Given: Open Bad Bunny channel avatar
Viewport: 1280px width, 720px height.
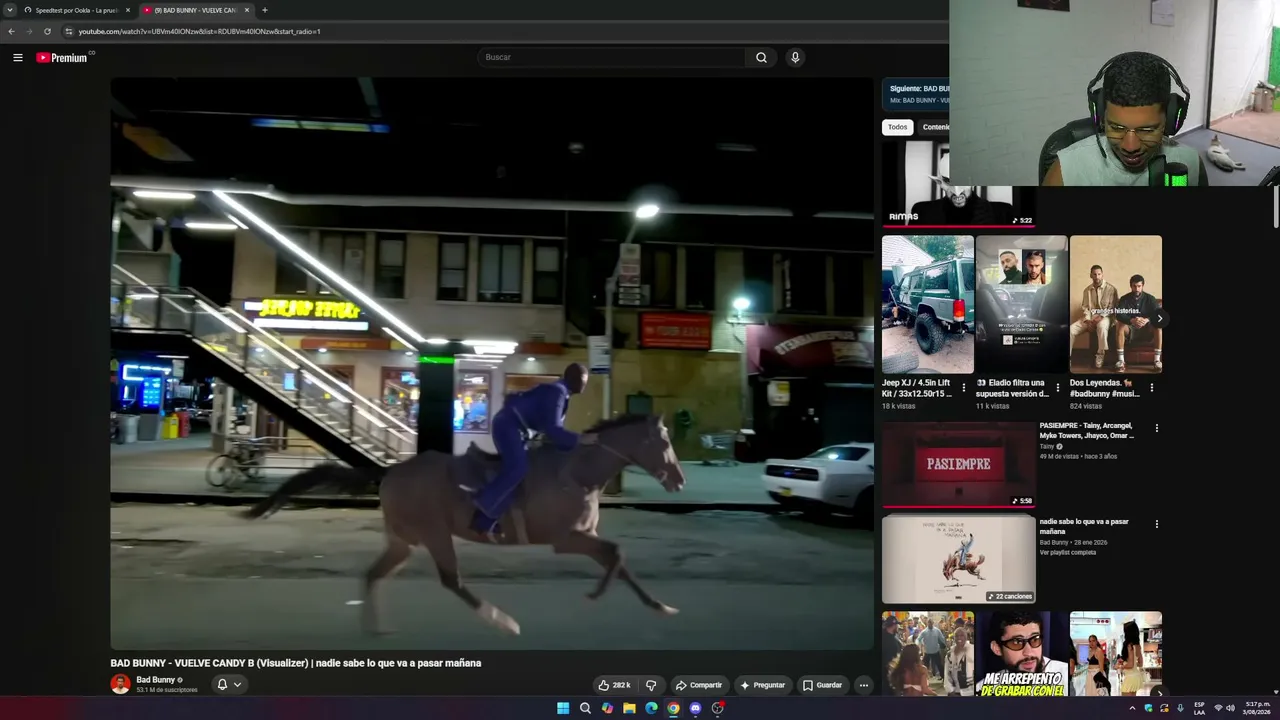Looking at the screenshot, I should 120,684.
